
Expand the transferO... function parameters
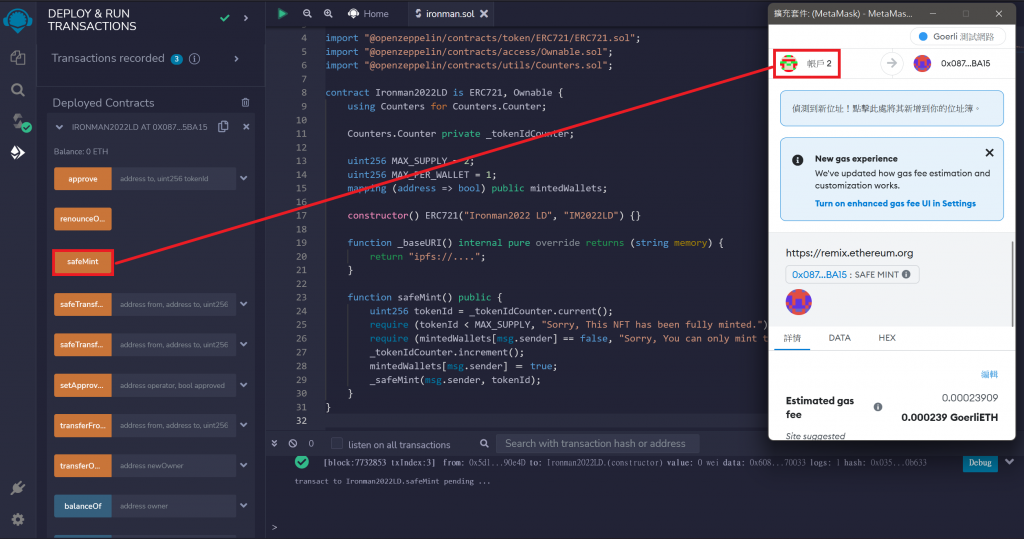[244, 466]
